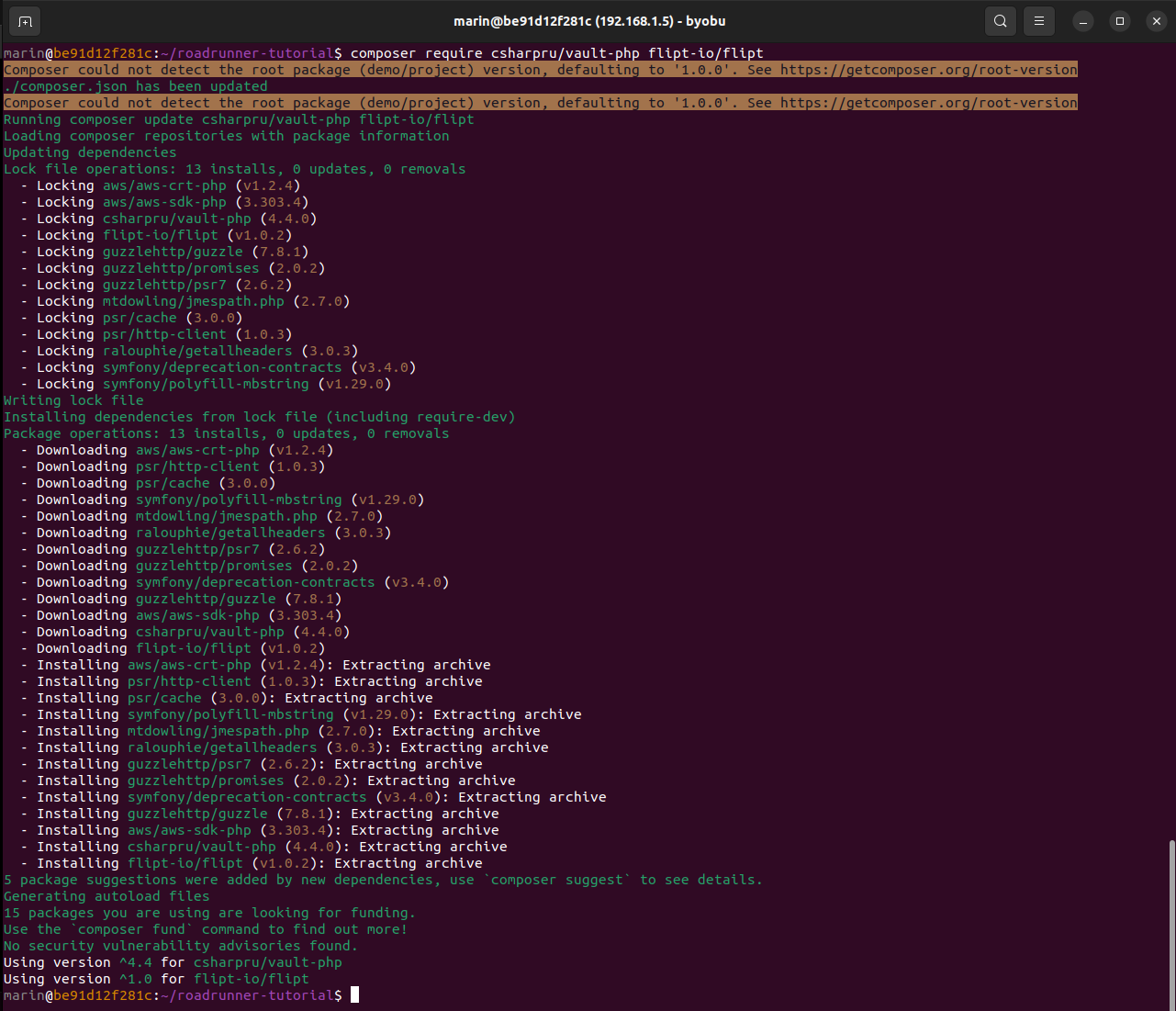Click 'Downloading flipt-io/flipt' line
The height and width of the screenshot is (1011, 1176).
(173, 648)
